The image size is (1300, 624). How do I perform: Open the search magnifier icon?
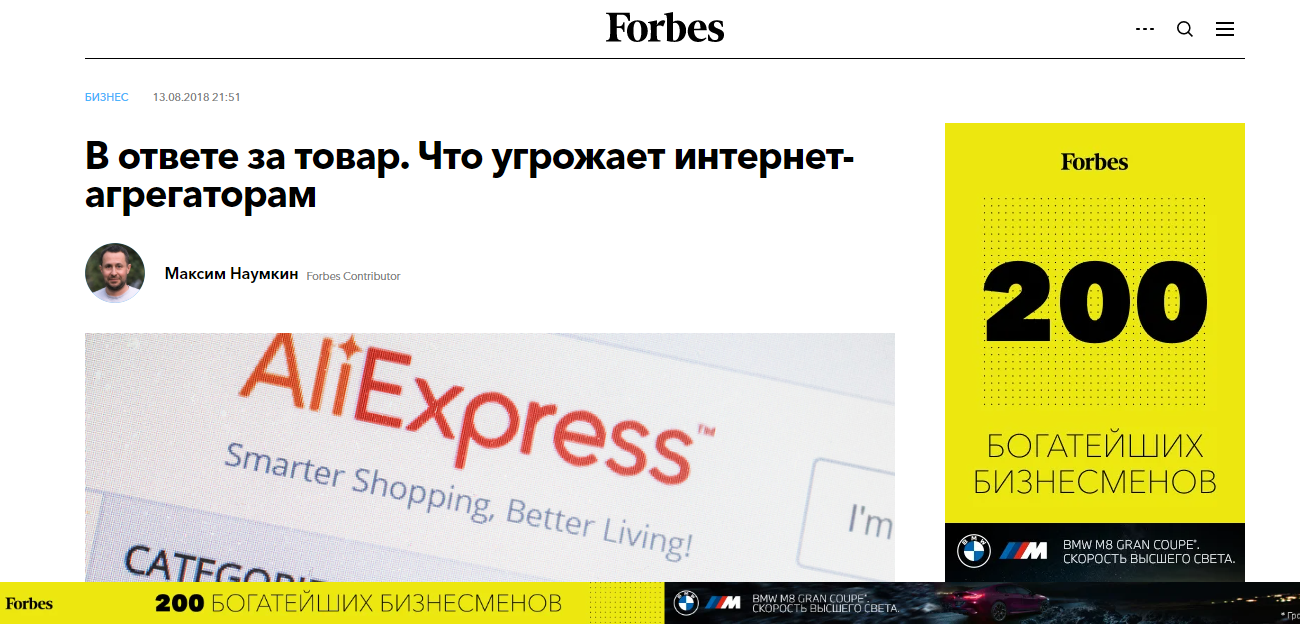pos(1185,29)
